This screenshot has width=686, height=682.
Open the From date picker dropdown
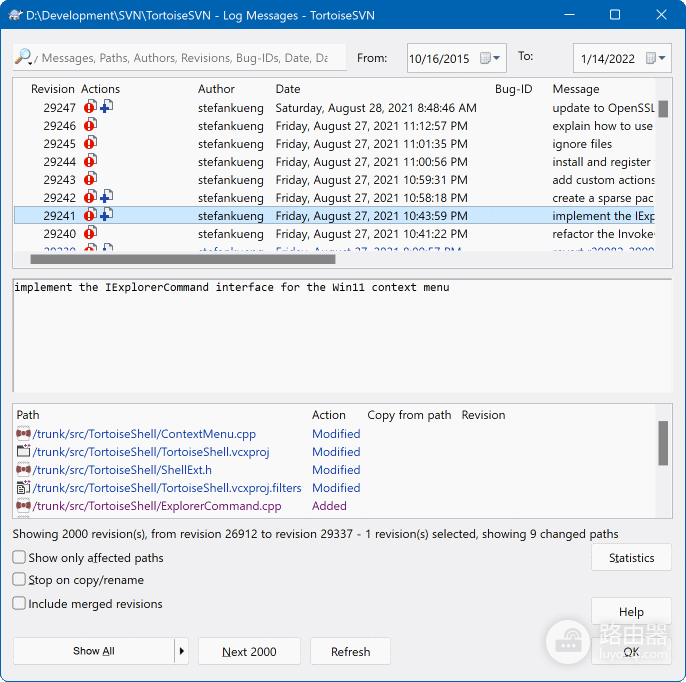click(x=490, y=58)
